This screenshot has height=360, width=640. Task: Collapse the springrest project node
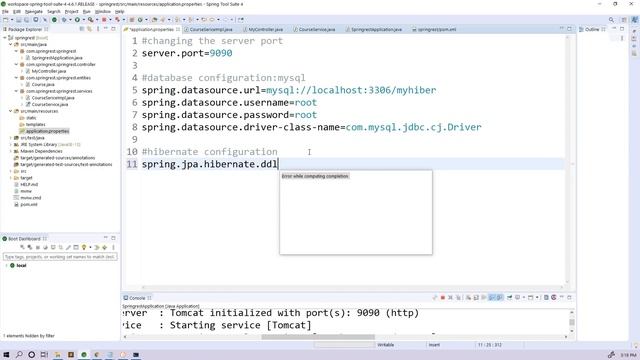(x=5, y=38)
